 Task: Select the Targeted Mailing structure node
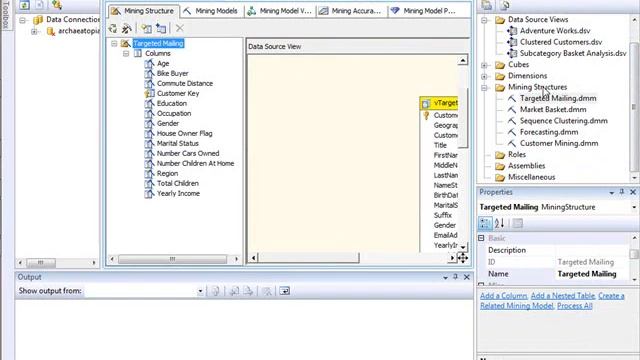pos(158,43)
